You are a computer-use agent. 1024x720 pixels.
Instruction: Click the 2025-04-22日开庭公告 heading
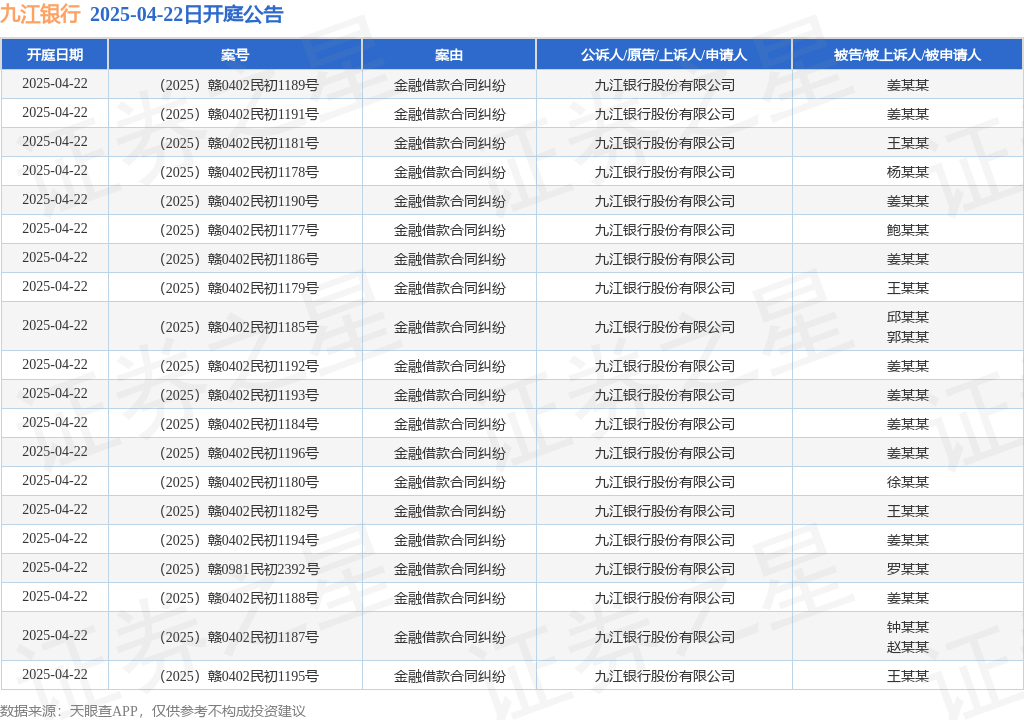click(x=187, y=14)
